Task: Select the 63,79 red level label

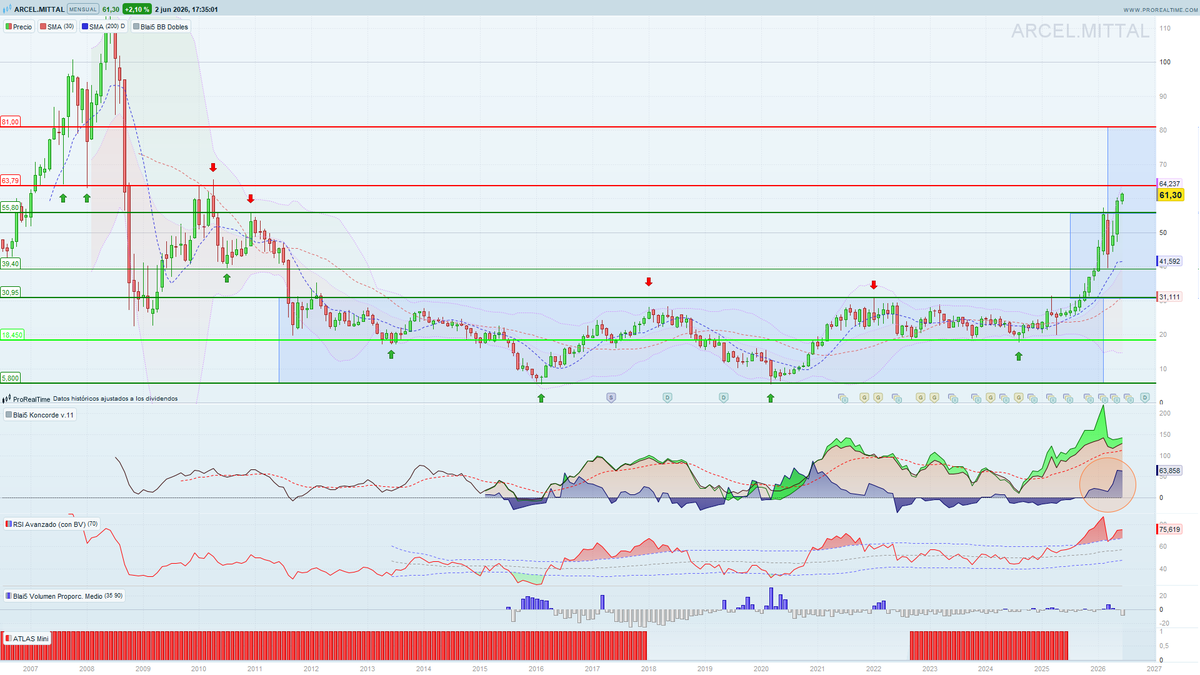Action: coord(10,181)
